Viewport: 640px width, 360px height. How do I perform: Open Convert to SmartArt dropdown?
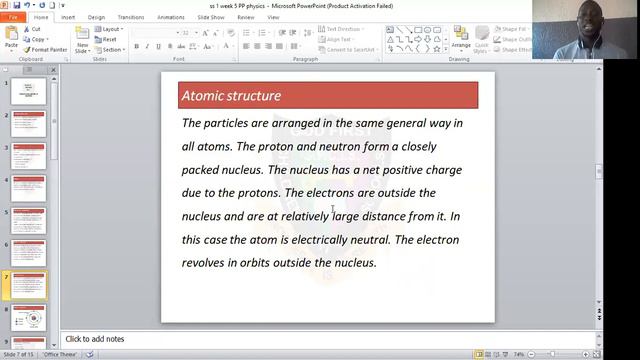(349, 49)
